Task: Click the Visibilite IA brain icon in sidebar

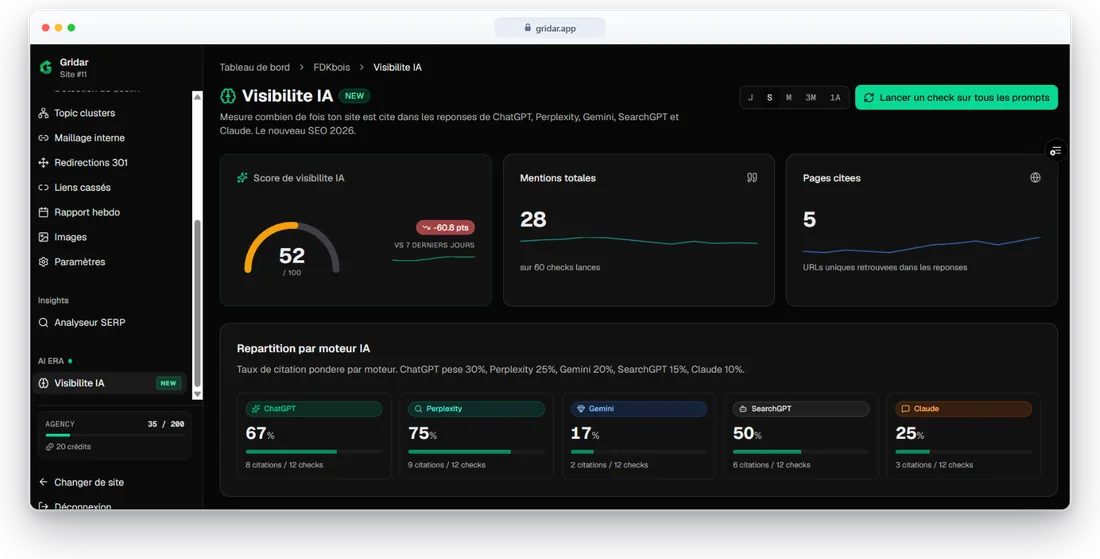Action: point(43,383)
